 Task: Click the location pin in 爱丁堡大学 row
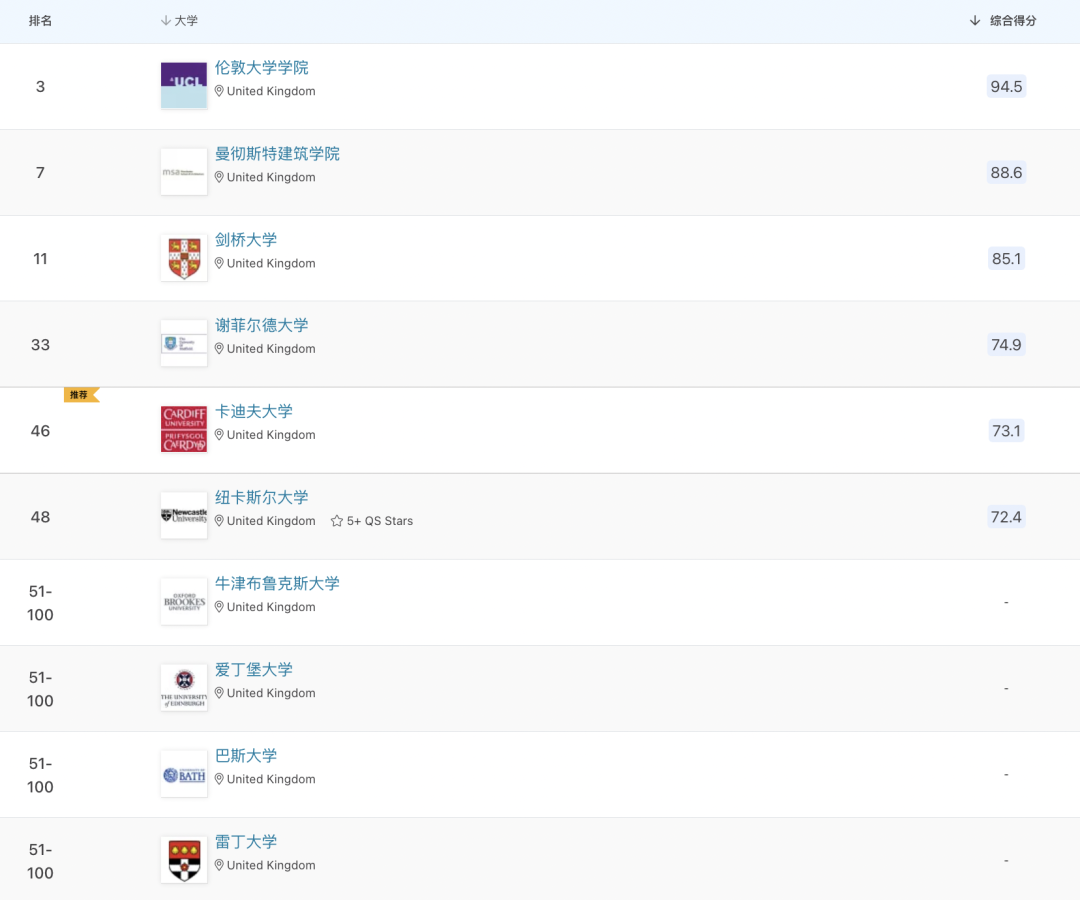tap(219, 693)
